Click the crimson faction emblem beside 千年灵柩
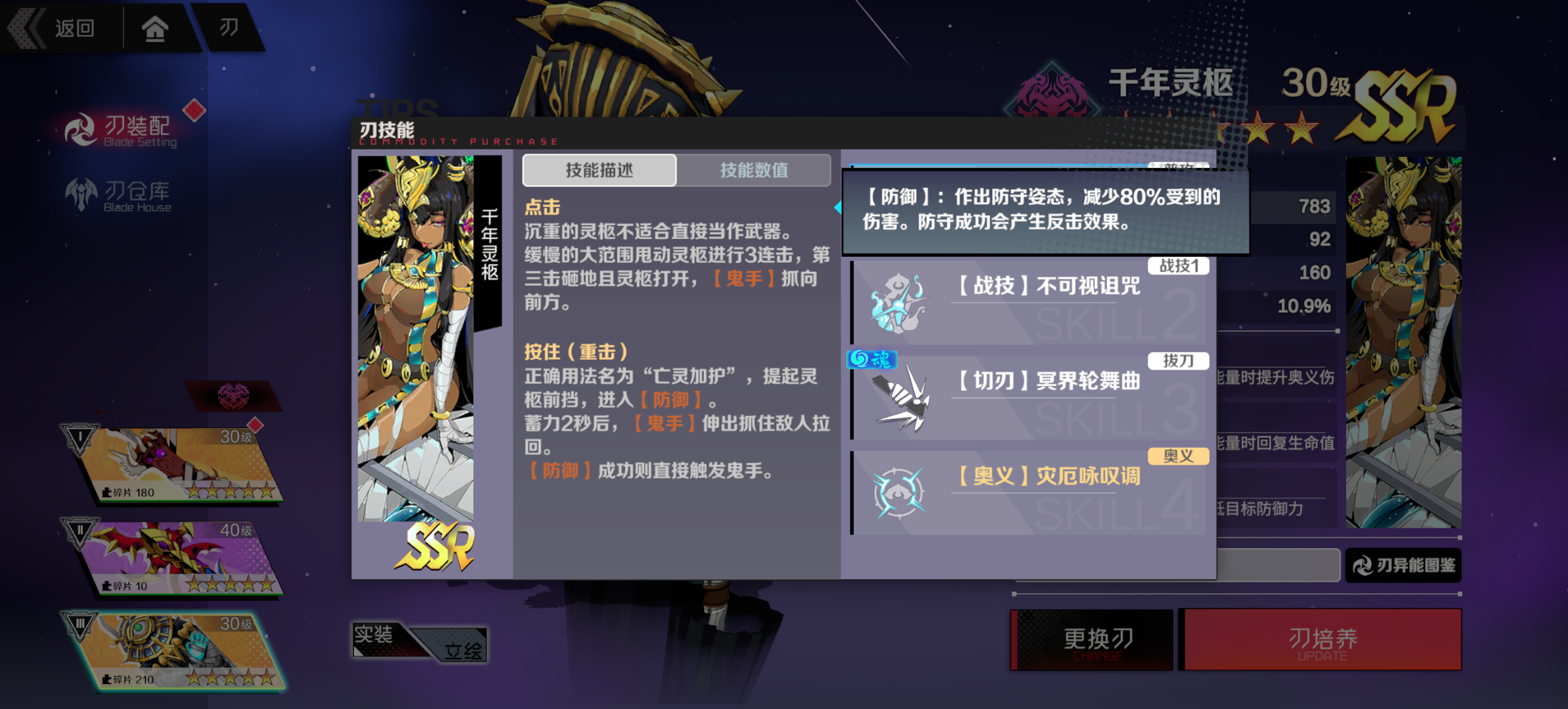The image size is (1568, 709). pos(1051,92)
